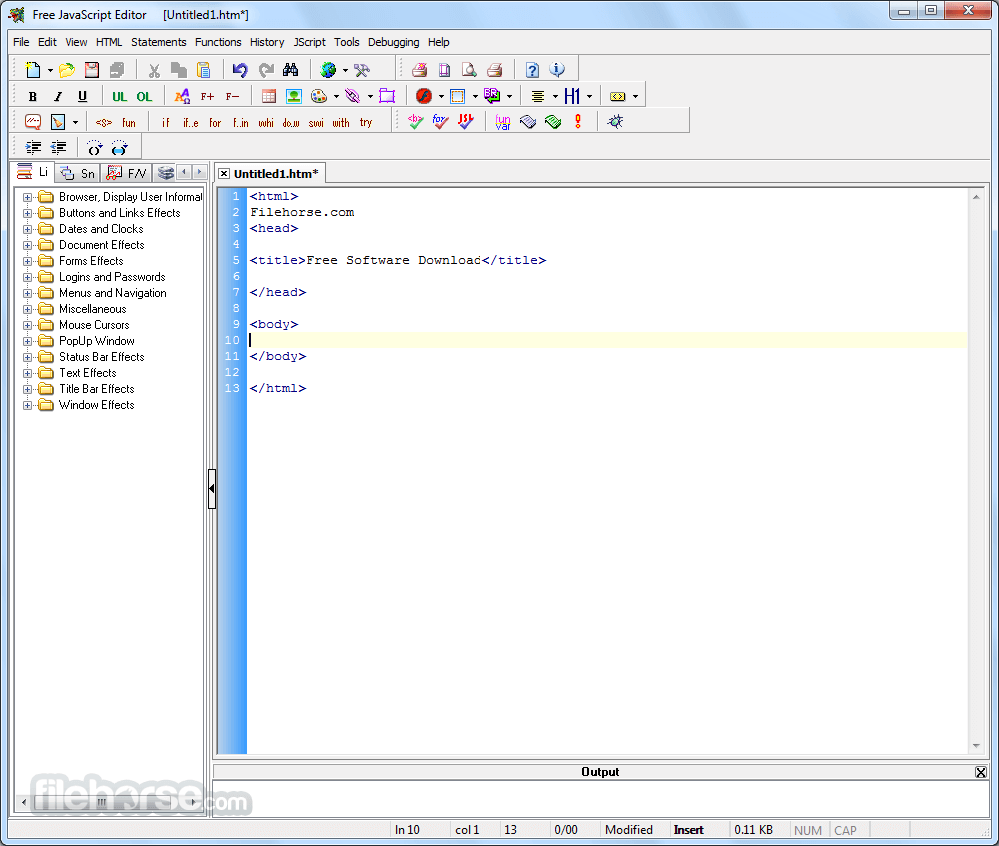999x846 pixels.
Task: Click the Underline formatting icon
Action: (x=82, y=97)
